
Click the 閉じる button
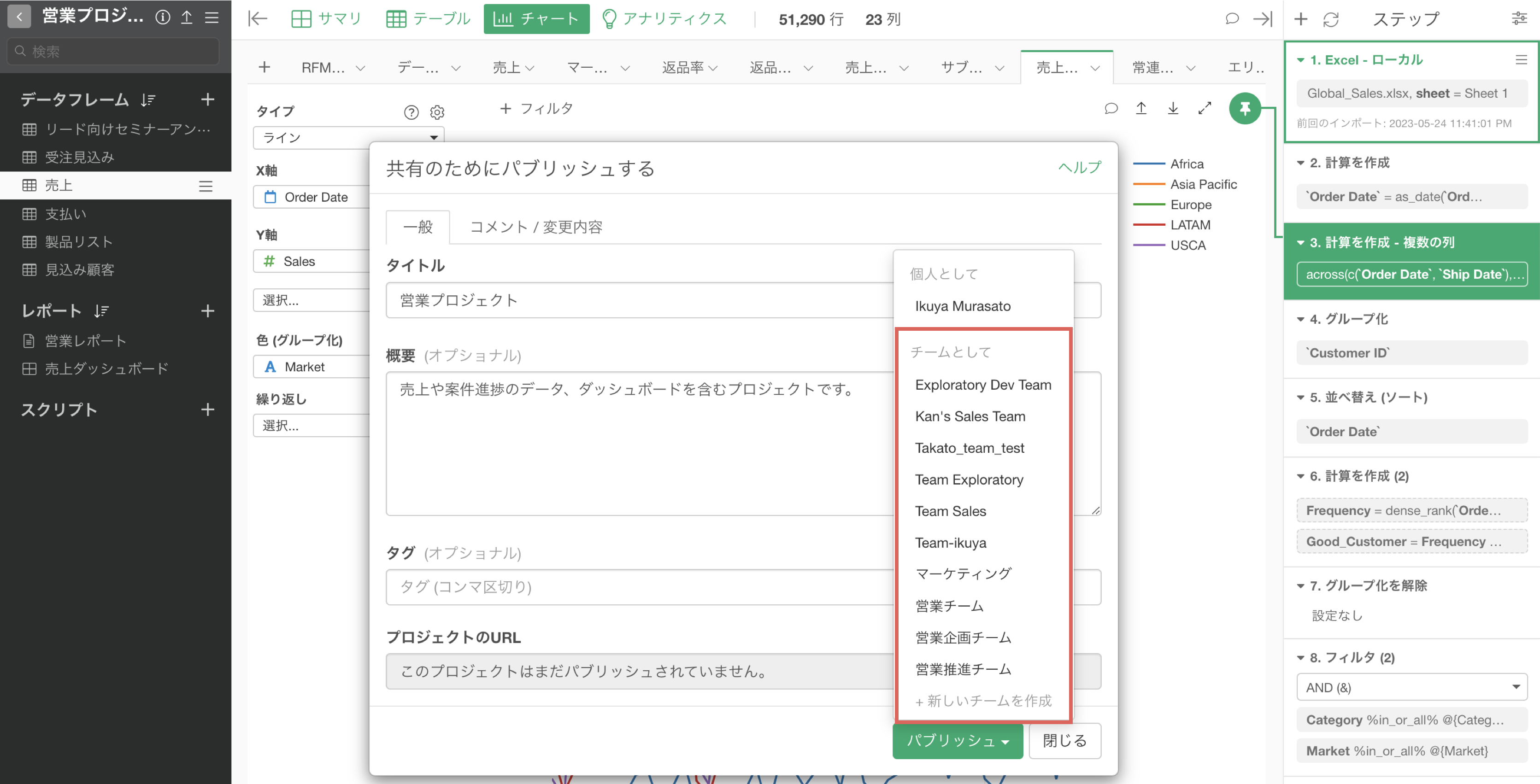click(1064, 740)
